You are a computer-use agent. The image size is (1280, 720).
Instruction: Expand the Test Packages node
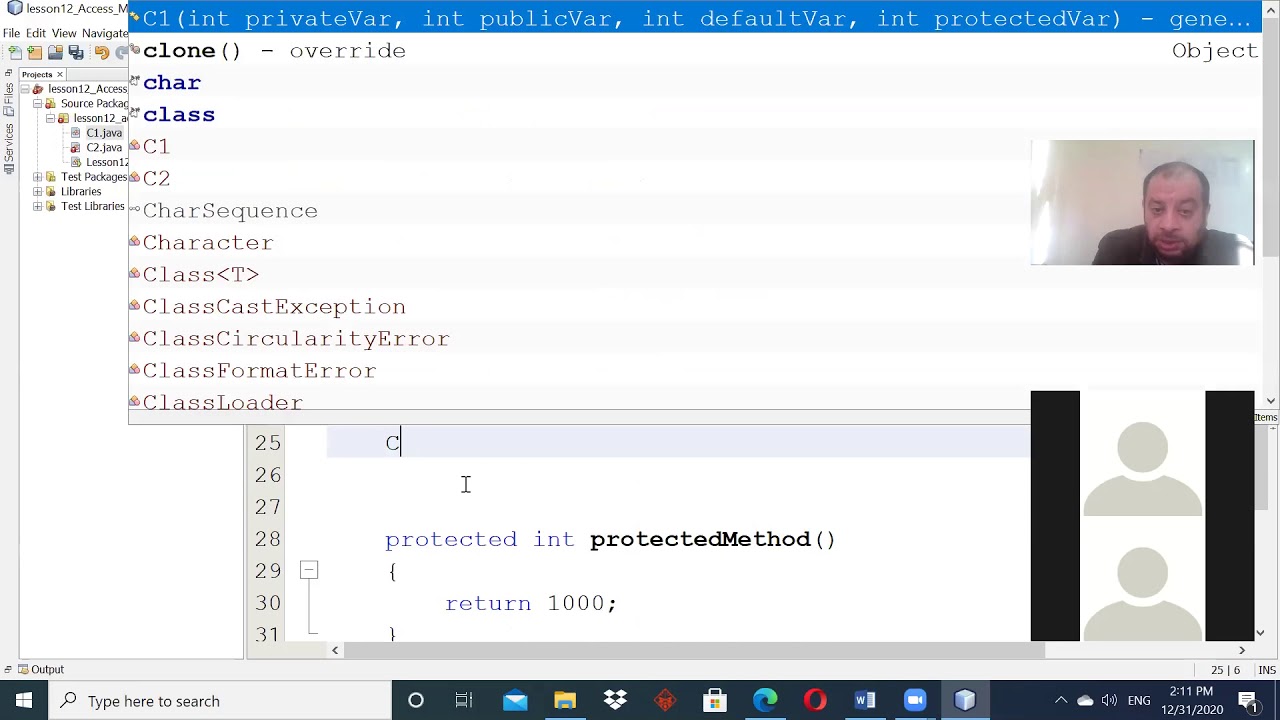pyautogui.click(x=37, y=177)
